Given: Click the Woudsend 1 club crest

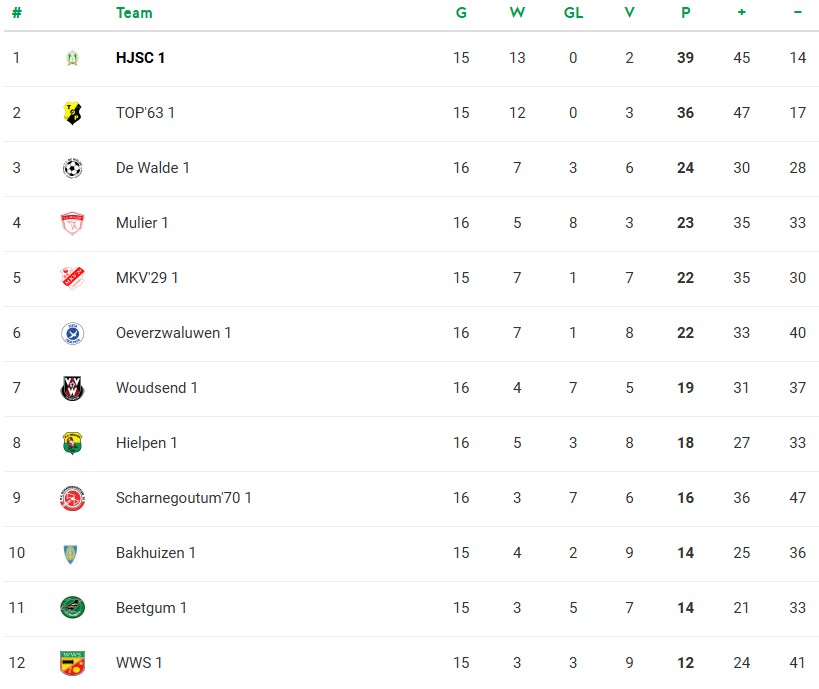Looking at the screenshot, I should (72, 388).
